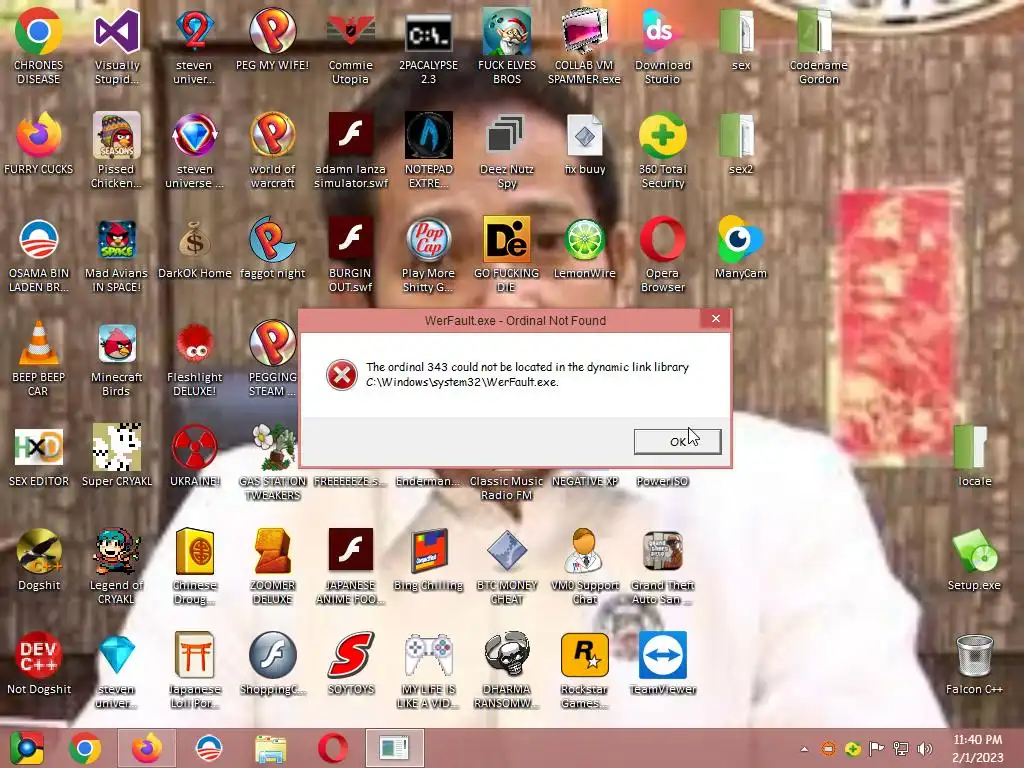Viewport: 1024px width, 768px height.
Task: Switch to Firefox in the taskbar
Action: pyautogui.click(x=147, y=748)
